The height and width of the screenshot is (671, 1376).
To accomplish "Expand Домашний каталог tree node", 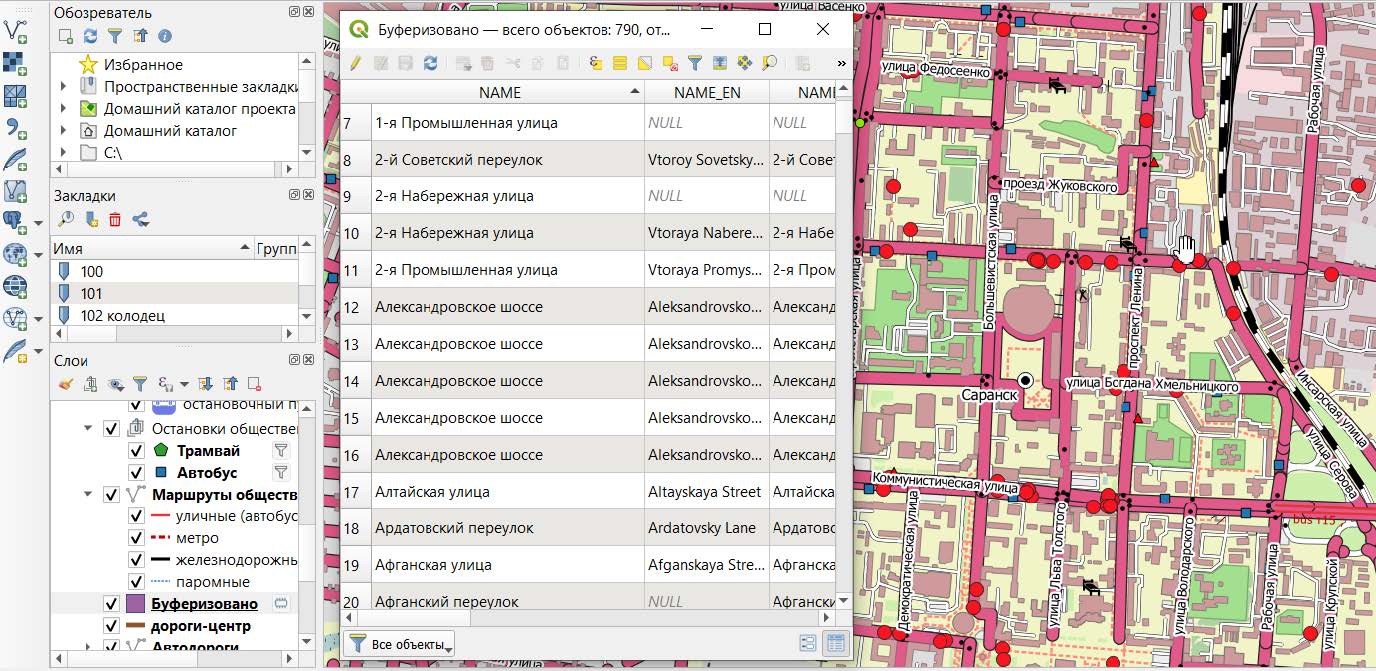I will 64,131.
